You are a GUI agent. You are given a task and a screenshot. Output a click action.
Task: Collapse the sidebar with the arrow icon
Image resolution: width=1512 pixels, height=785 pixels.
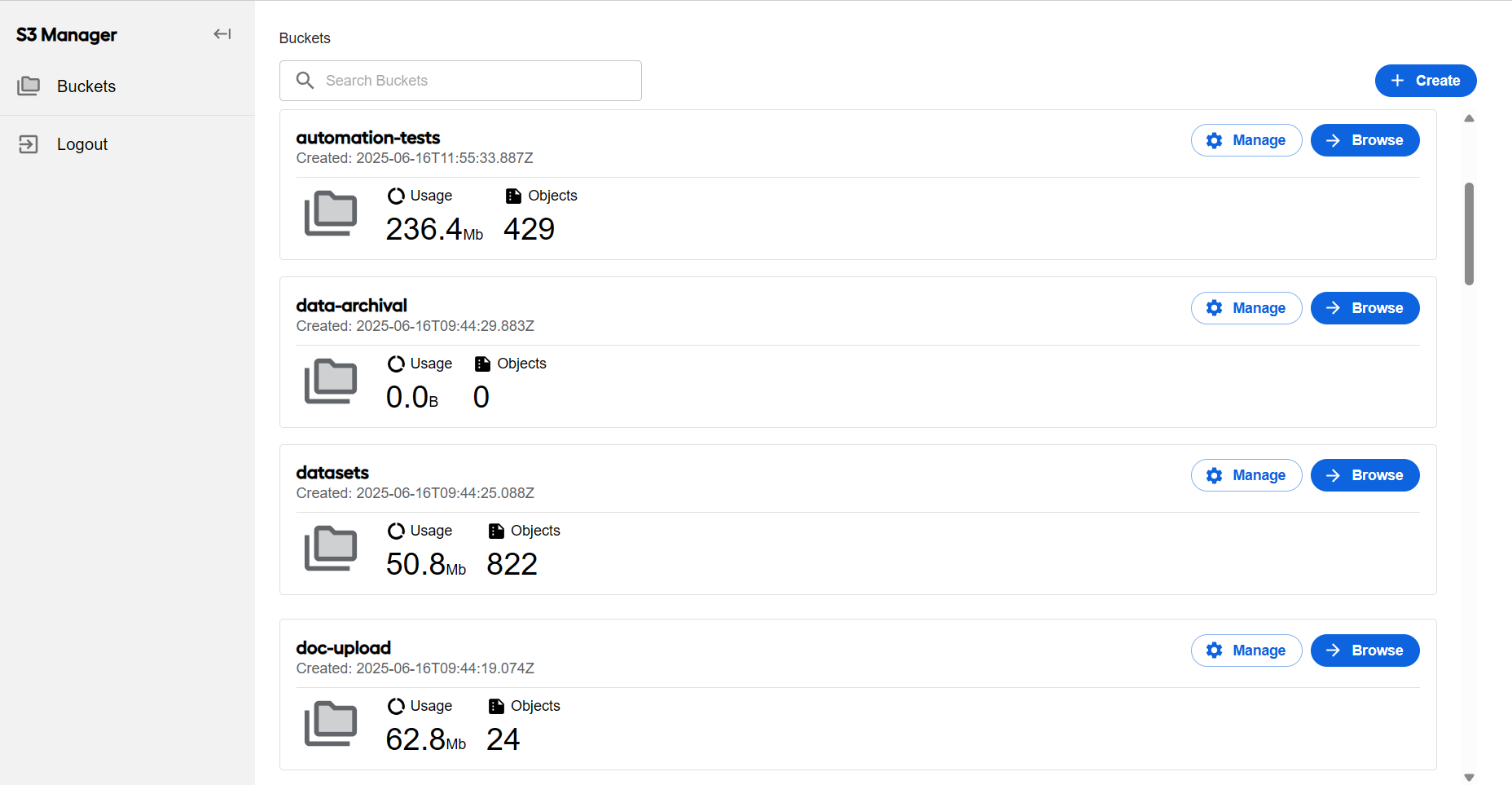click(x=222, y=34)
